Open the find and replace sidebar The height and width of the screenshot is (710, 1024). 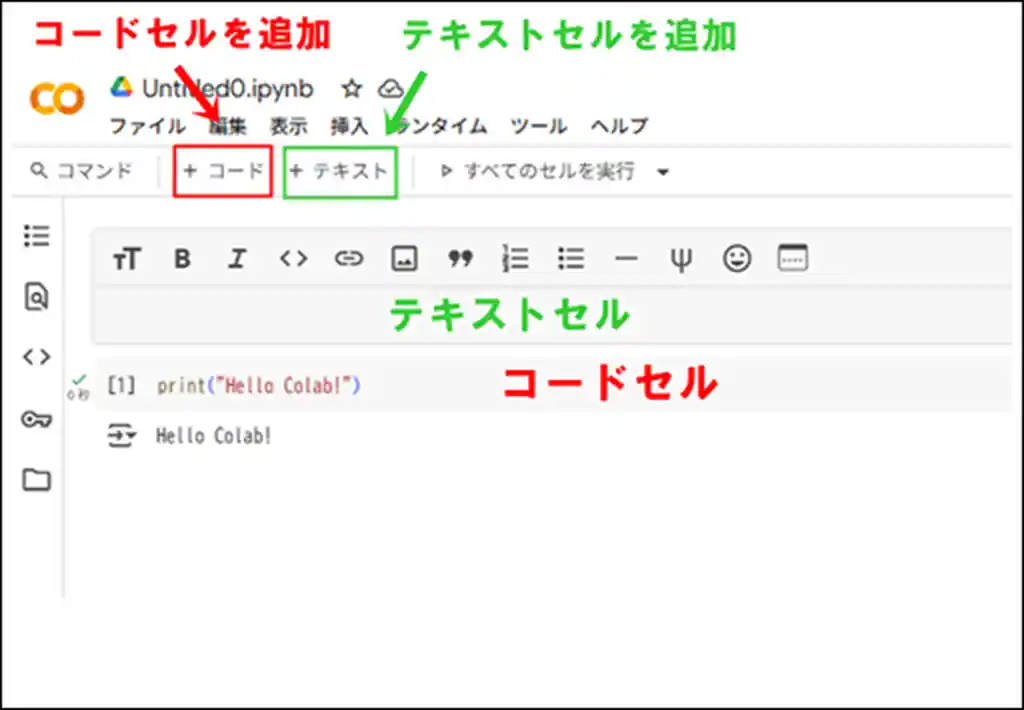tap(37, 297)
